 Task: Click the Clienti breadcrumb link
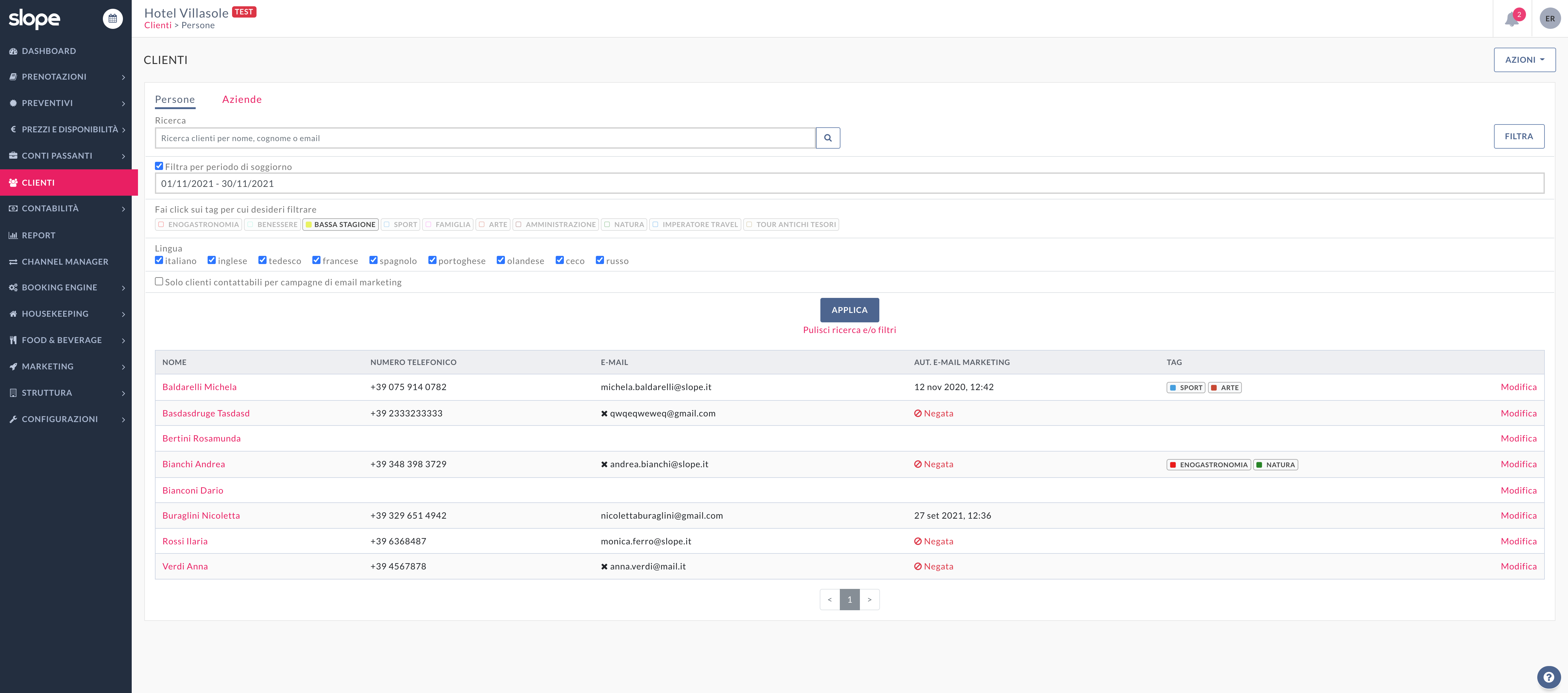pyautogui.click(x=158, y=25)
